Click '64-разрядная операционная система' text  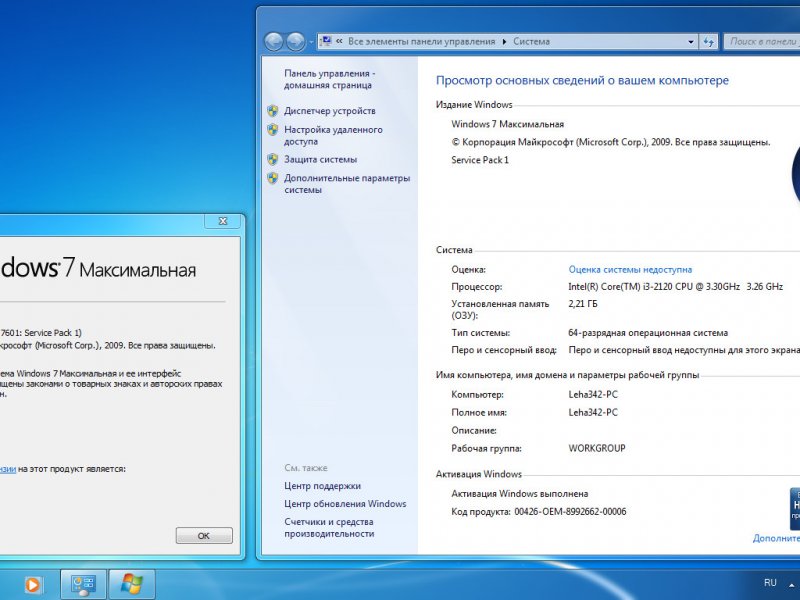point(648,333)
